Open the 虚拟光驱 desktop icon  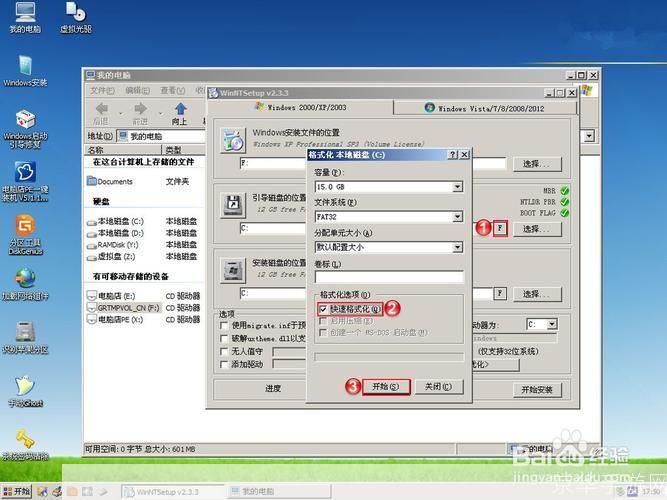click(x=76, y=17)
